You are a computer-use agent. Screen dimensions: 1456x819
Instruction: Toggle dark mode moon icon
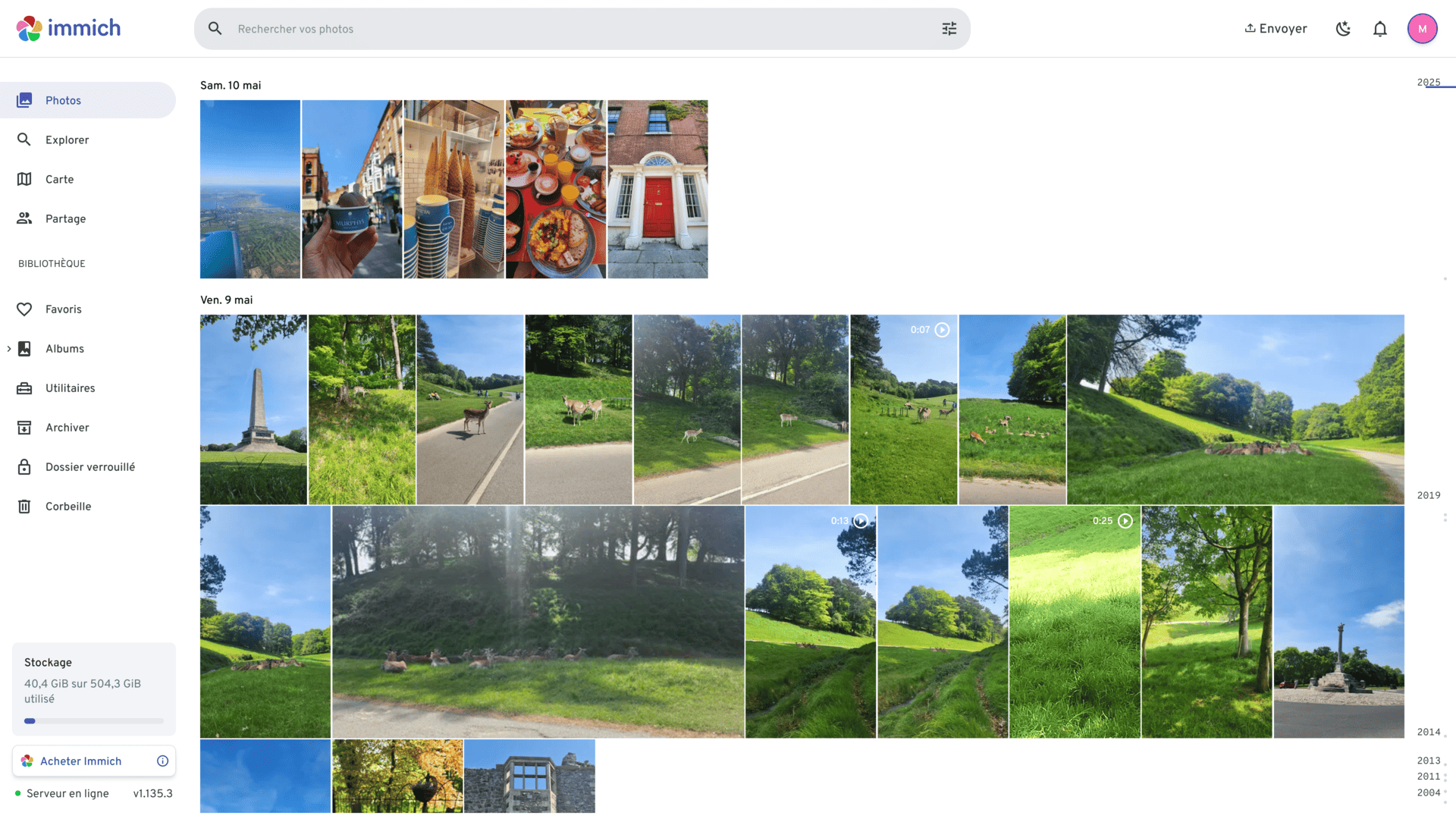(1343, 29)
